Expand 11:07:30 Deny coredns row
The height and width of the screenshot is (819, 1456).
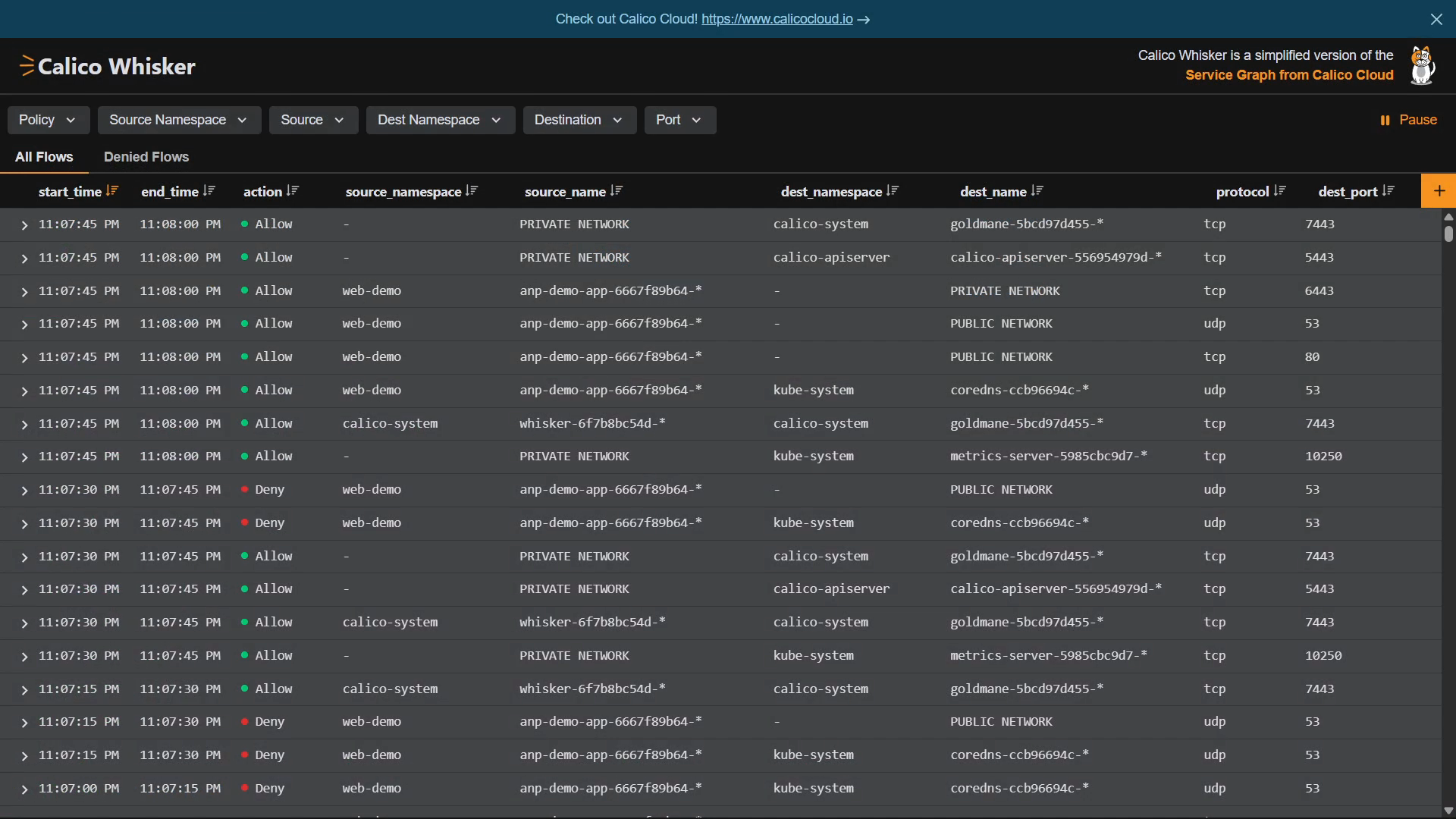24,524
